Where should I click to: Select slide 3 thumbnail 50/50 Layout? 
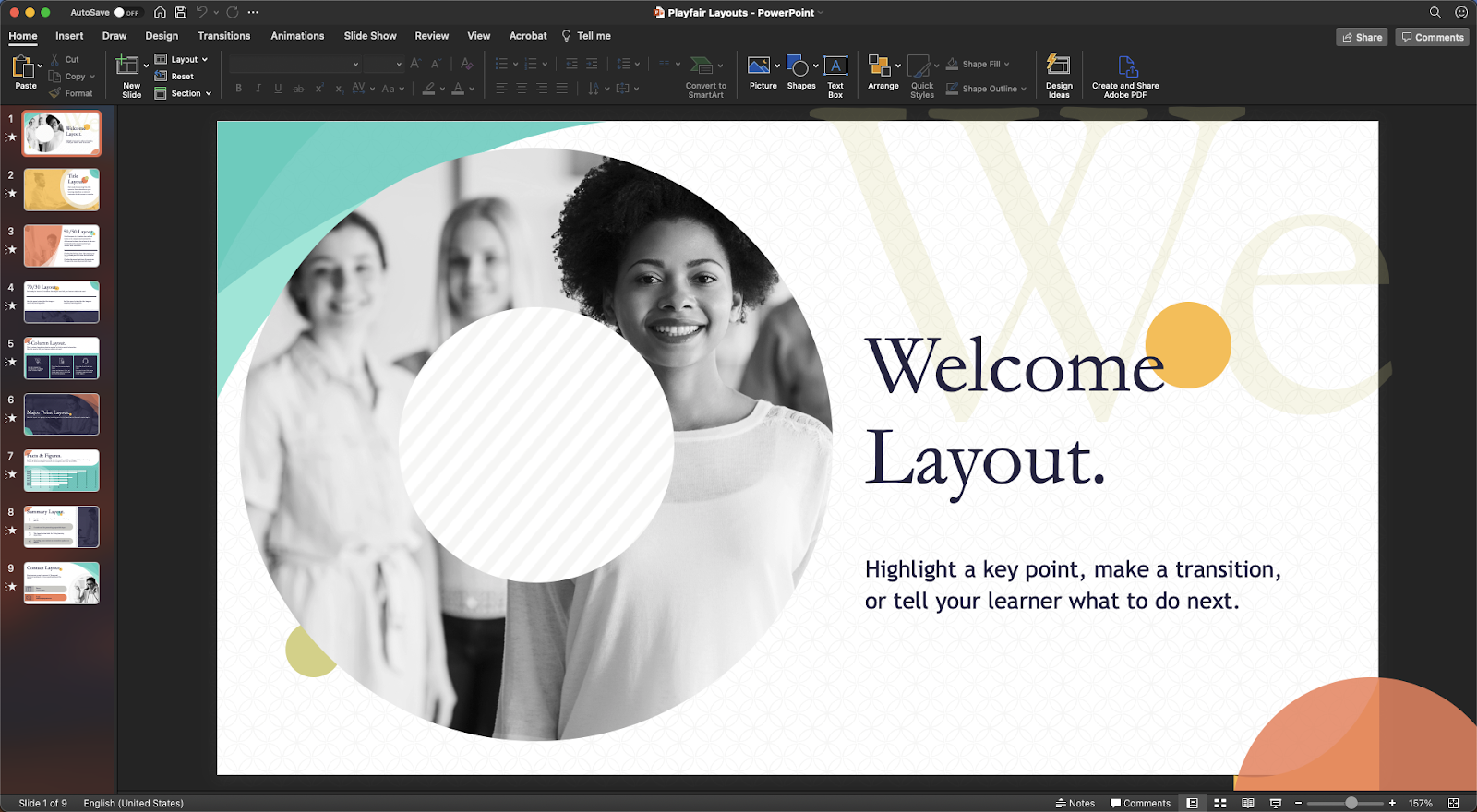[62, 246]
